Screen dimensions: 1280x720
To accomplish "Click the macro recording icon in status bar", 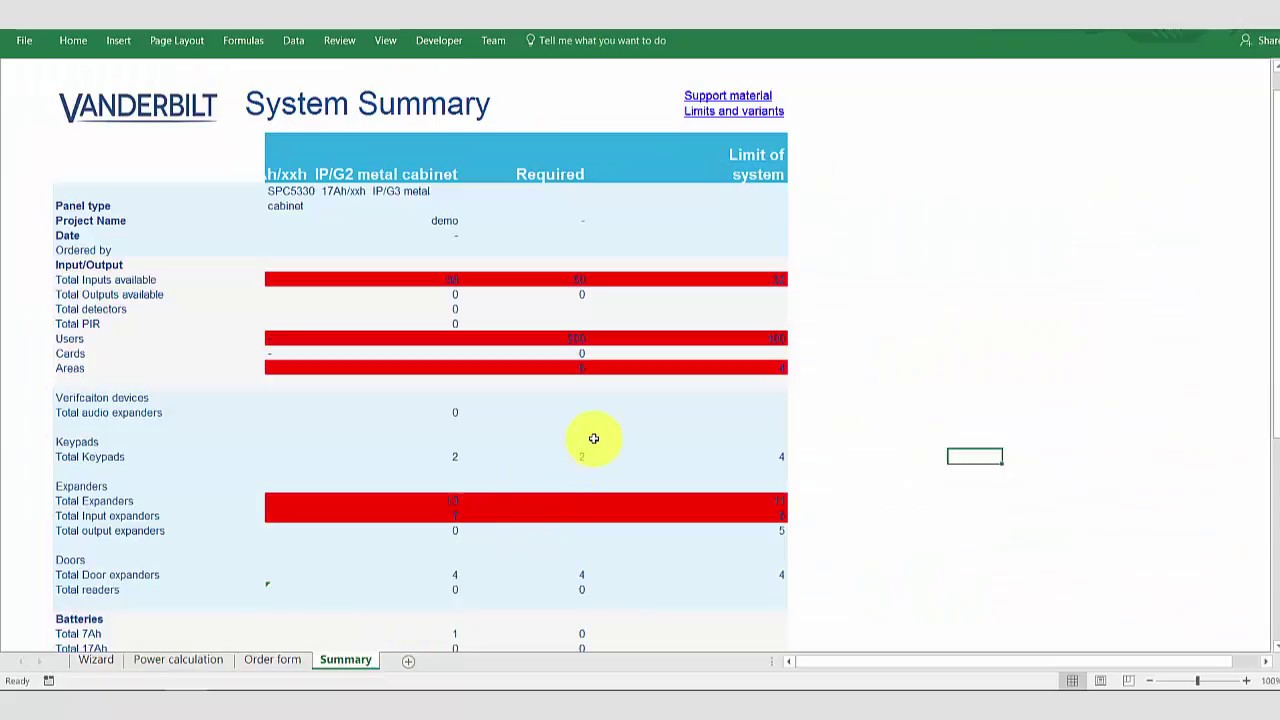I will 47,681.
